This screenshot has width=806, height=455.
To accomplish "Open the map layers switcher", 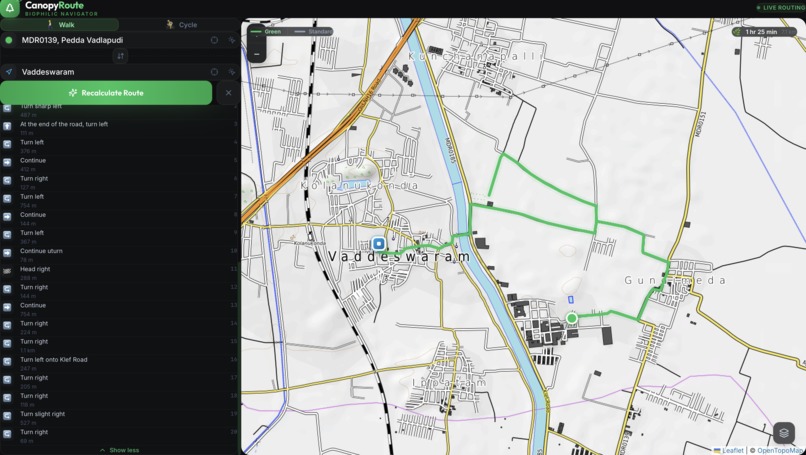I will pos(784,433).
